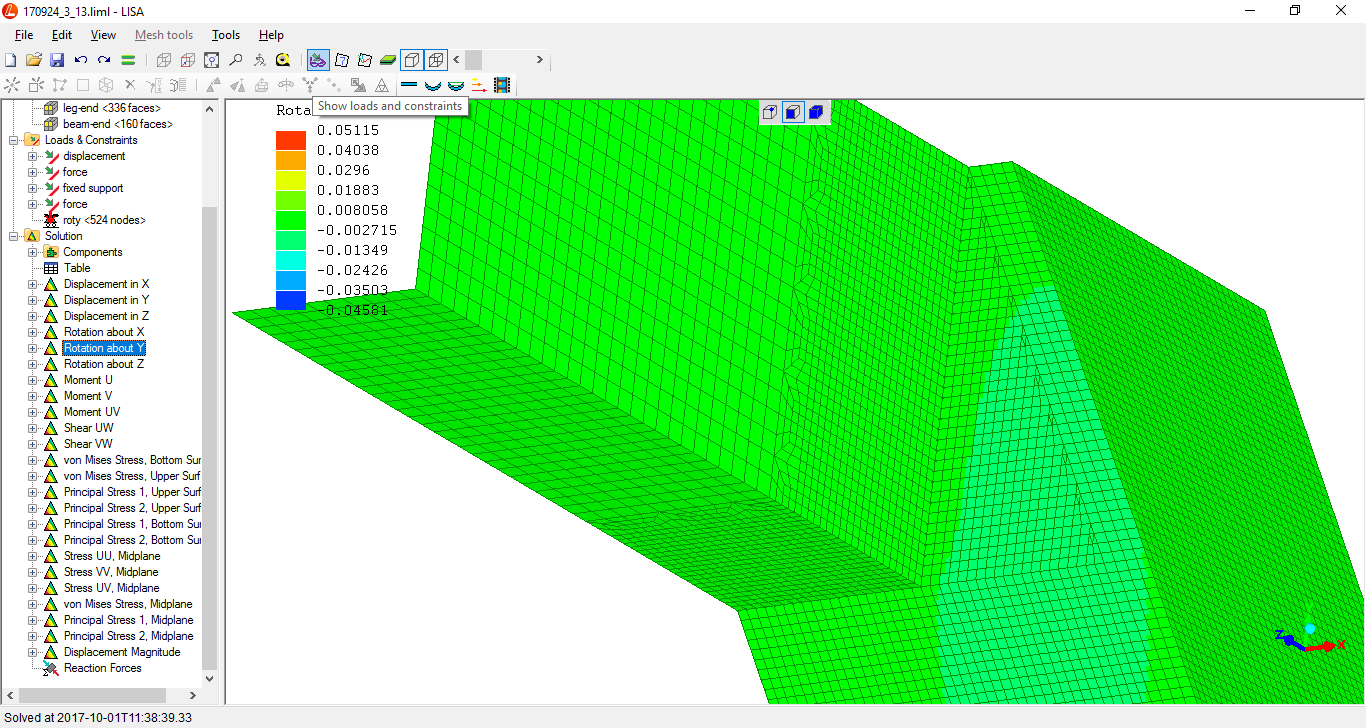Click the animation film strip icon

501,85
